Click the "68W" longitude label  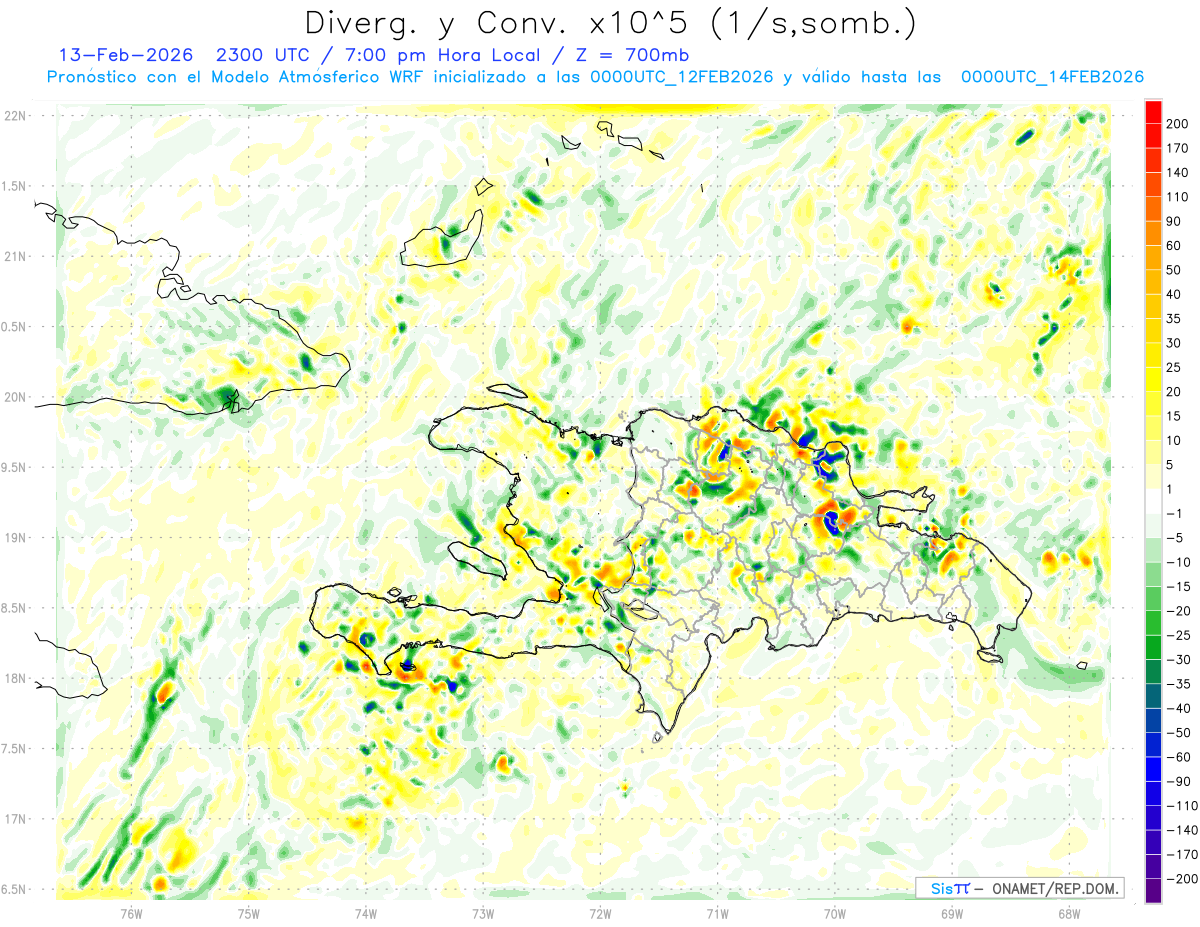pyautogui.click(x=1069, y=912)
